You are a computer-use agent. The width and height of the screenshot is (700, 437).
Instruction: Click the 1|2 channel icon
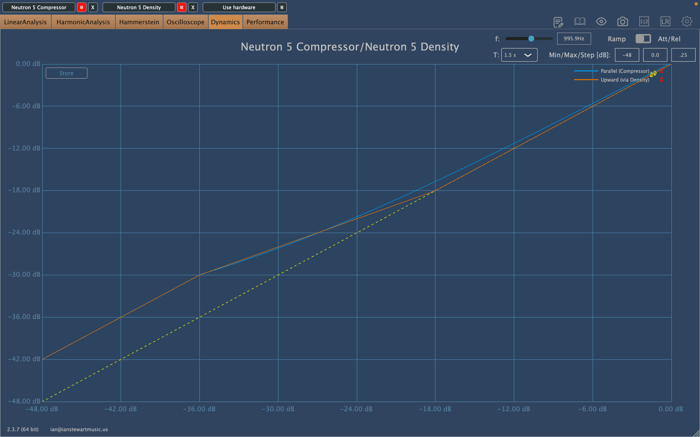point(644,21)
